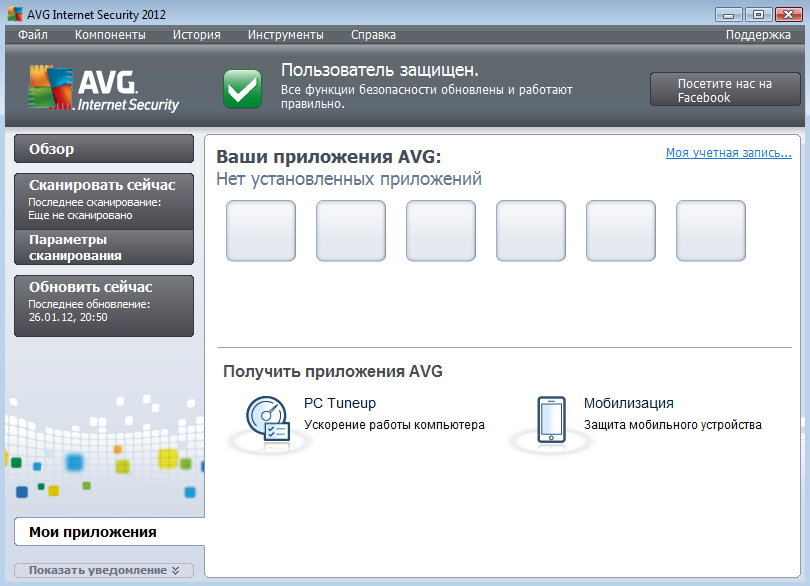Open Параметры сканирования options
Viewport: 810px width, 586px height.
coord(104,248)
